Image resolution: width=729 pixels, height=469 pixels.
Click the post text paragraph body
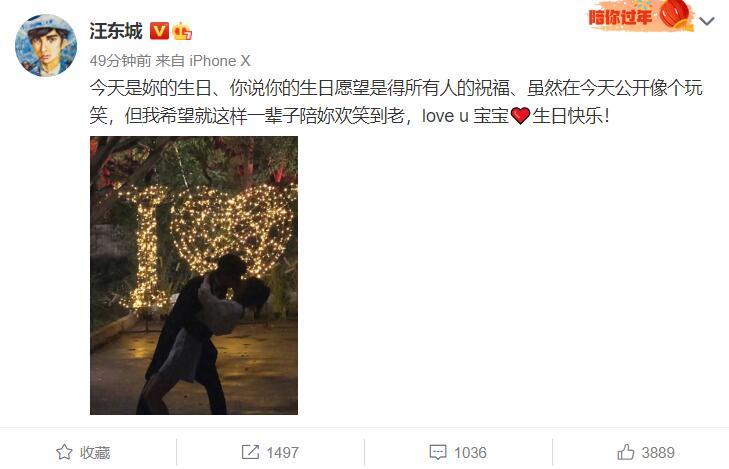(x=396, y=102)
